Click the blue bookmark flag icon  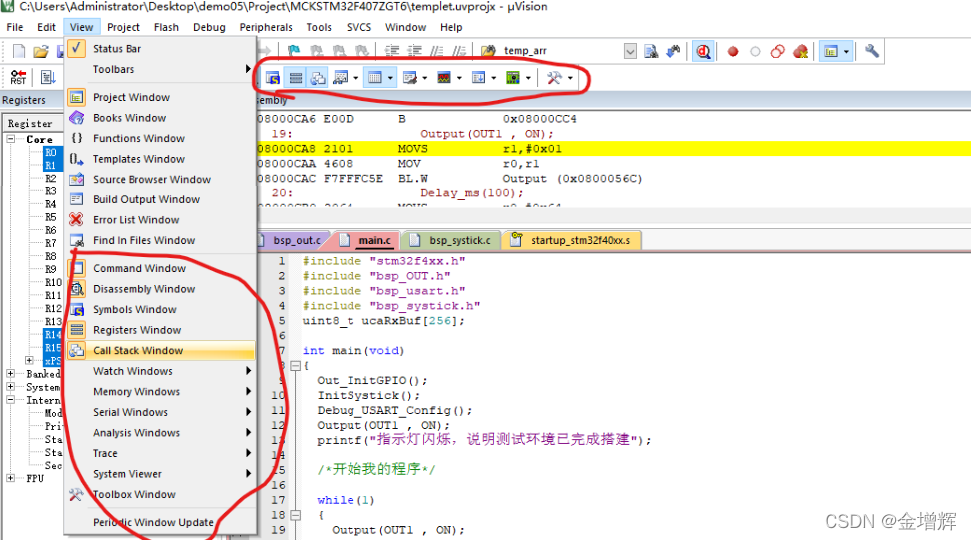click(294, 51)
